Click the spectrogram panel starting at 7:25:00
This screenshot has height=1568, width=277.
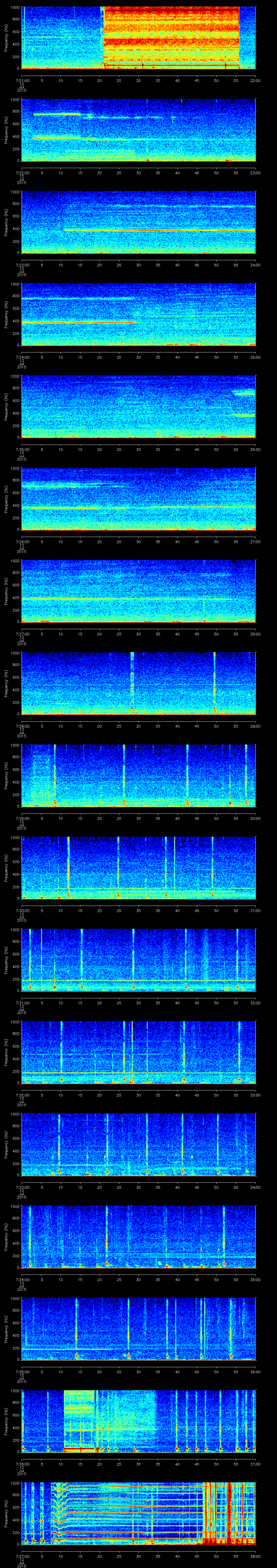[138, 407]
